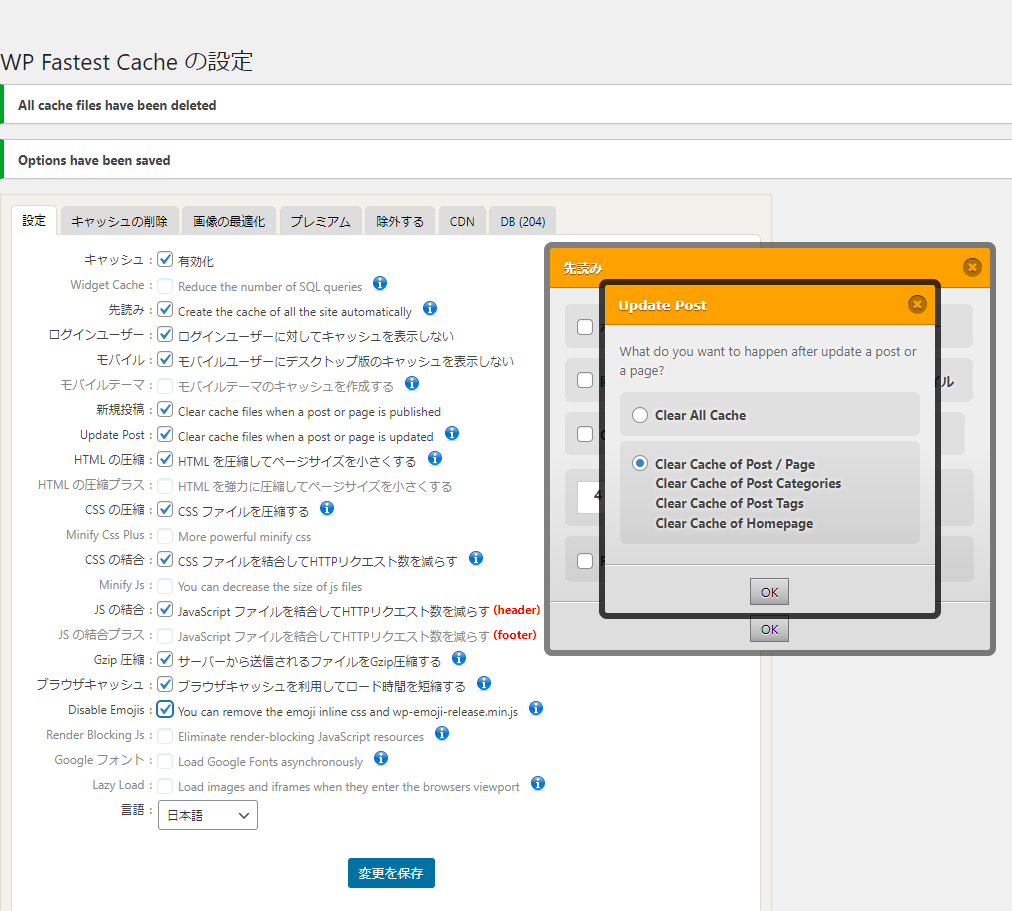Tick second checkbox in 先読み dialog
The width and height of the screenshot is (1012, 911).
[x=585, y=380]
